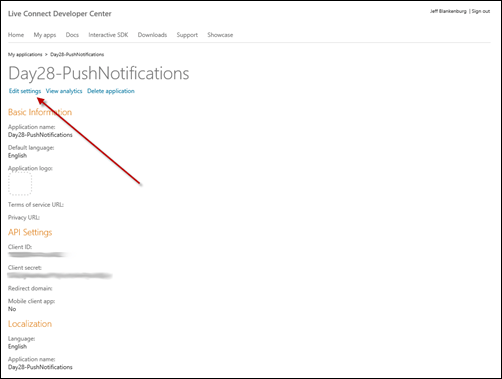Click Jeff Blankenburg user name

448,11
